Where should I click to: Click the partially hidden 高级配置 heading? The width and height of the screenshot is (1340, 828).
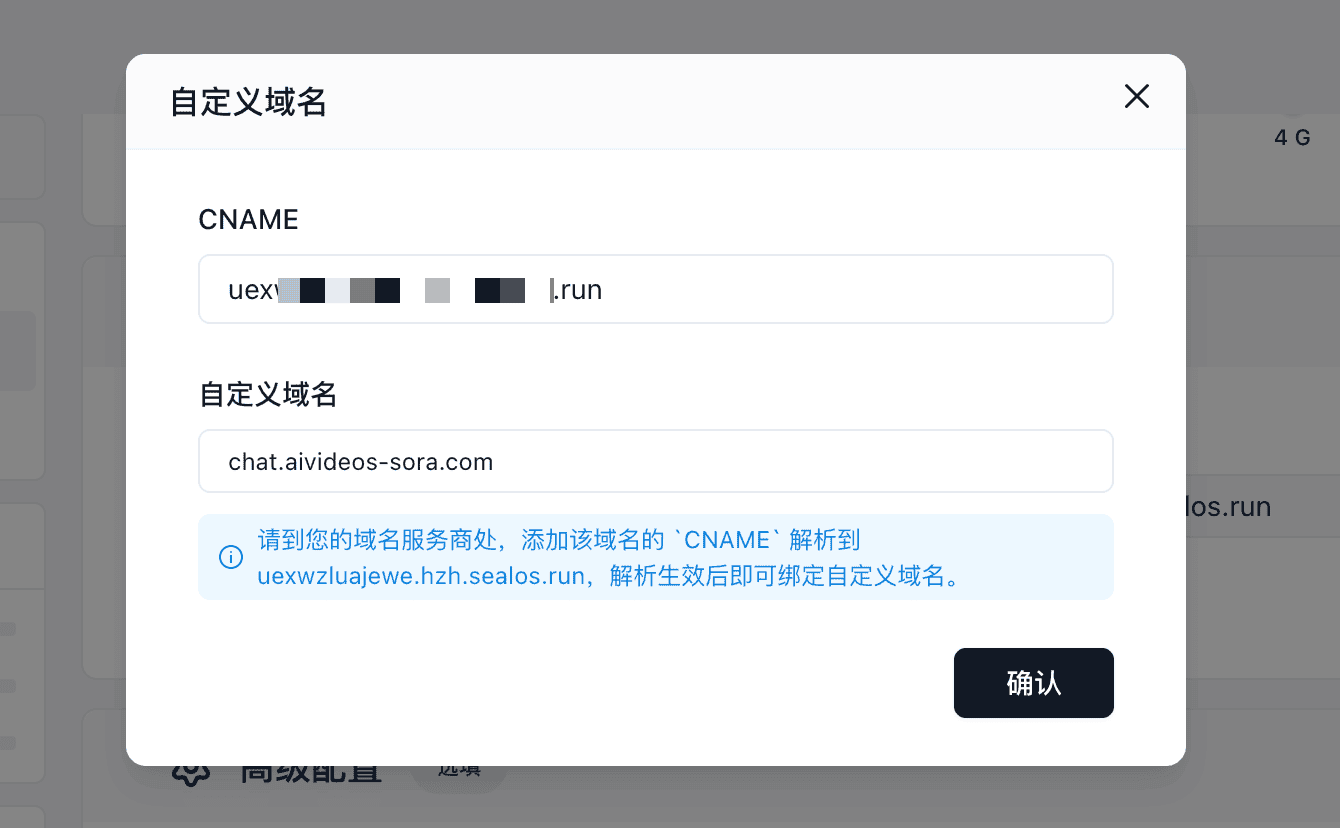point(311,772)
